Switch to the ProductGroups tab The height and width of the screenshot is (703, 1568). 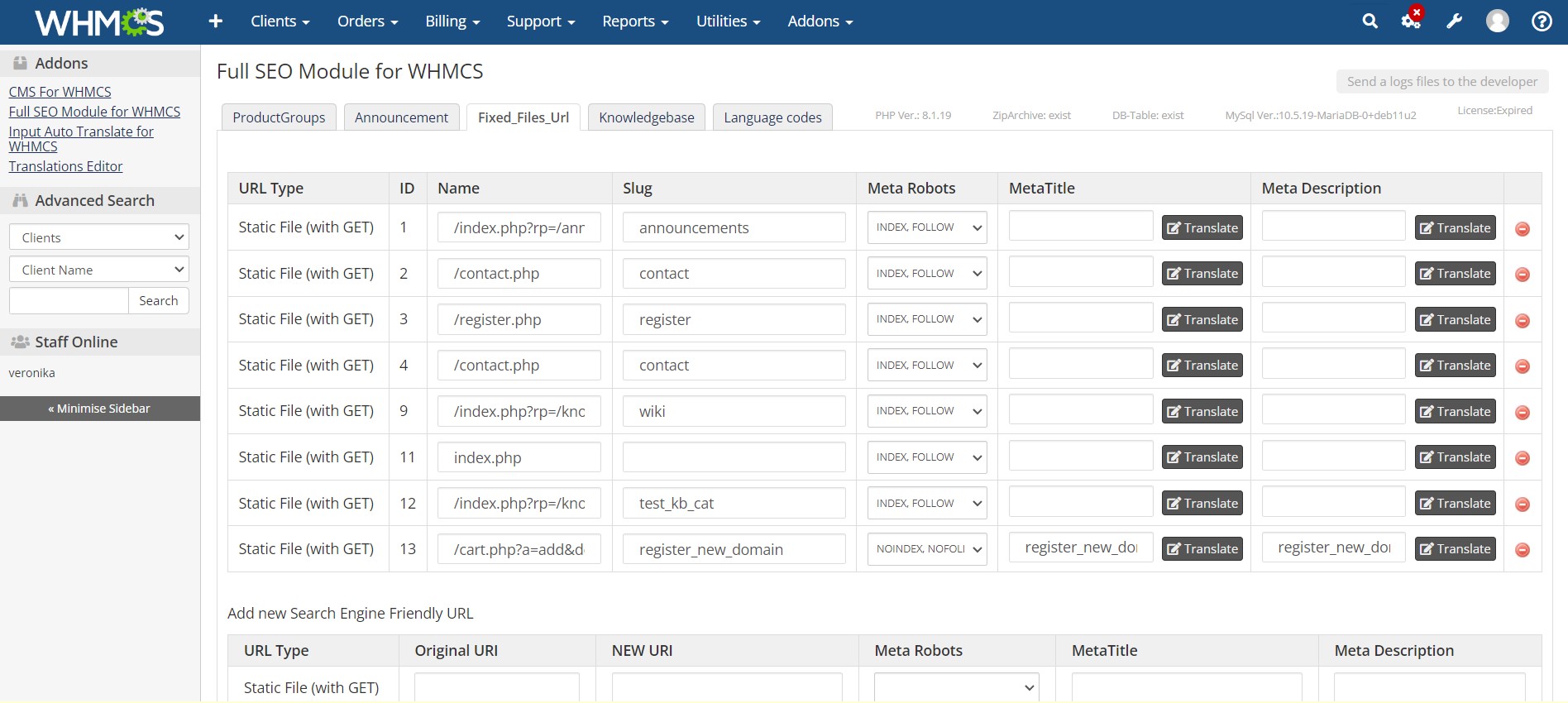[x=279, y=117]
